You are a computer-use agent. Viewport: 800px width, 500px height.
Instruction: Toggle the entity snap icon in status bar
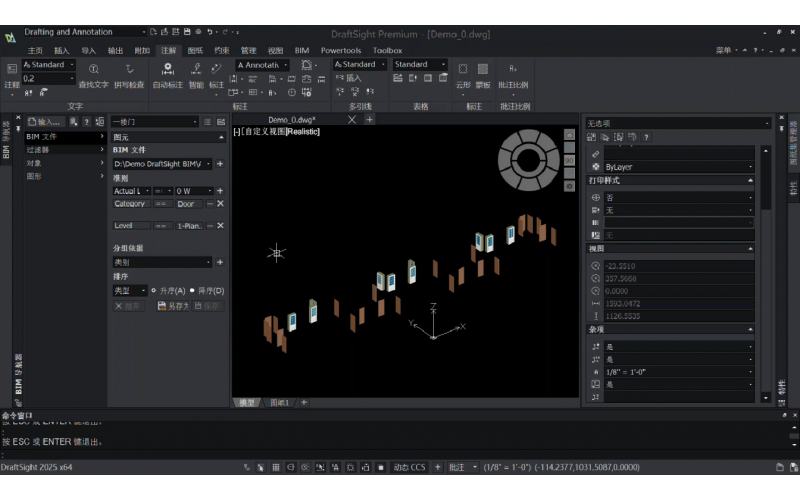[x=320, y=467]
